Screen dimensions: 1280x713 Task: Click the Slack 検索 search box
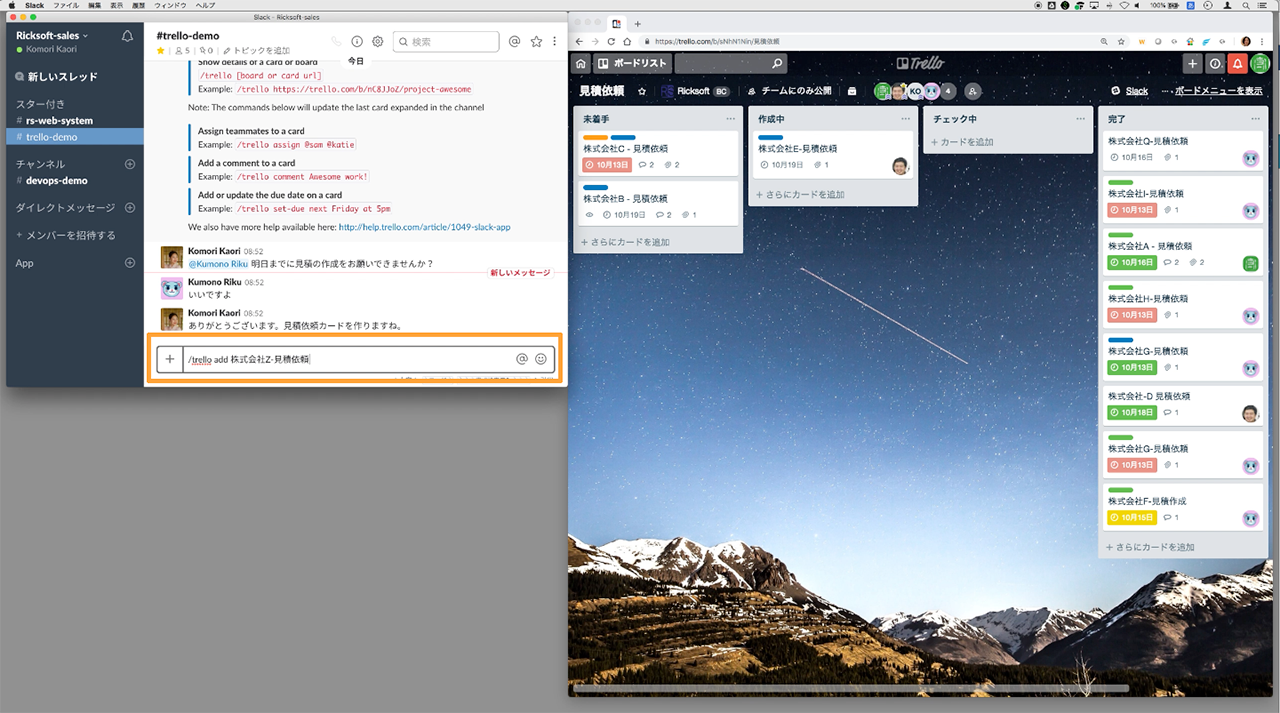click(446, 42)
